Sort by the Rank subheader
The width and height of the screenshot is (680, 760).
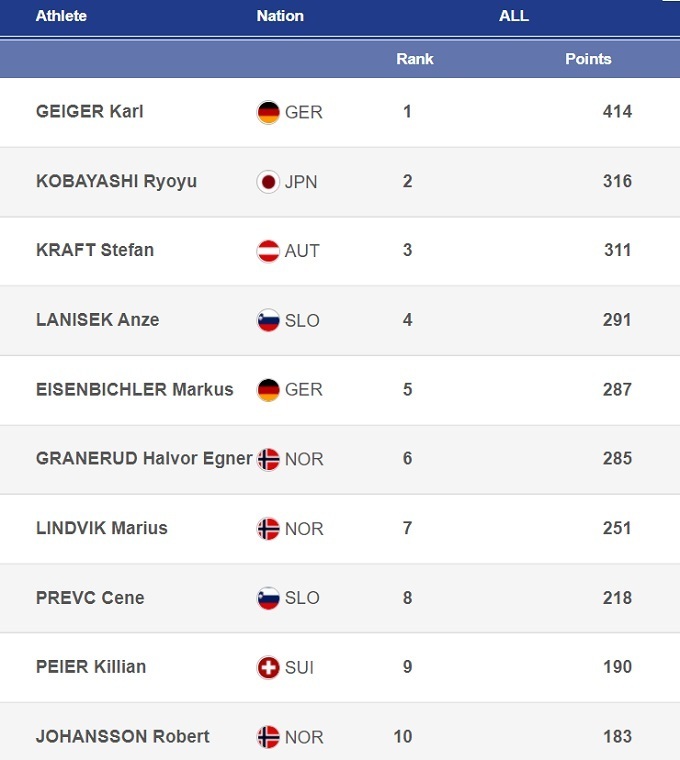point(414,59)
